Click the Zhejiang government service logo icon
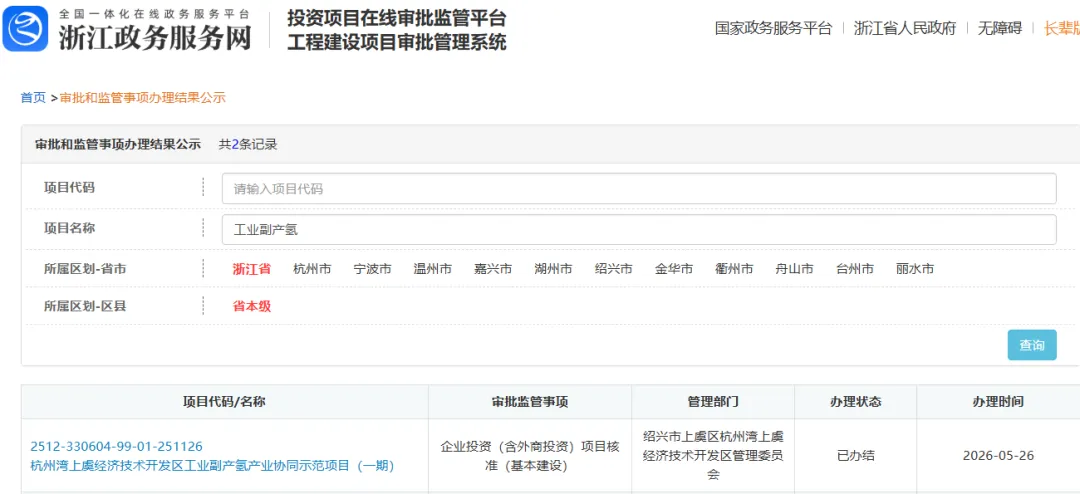The image size is (1080, 494). coord(25,29)
